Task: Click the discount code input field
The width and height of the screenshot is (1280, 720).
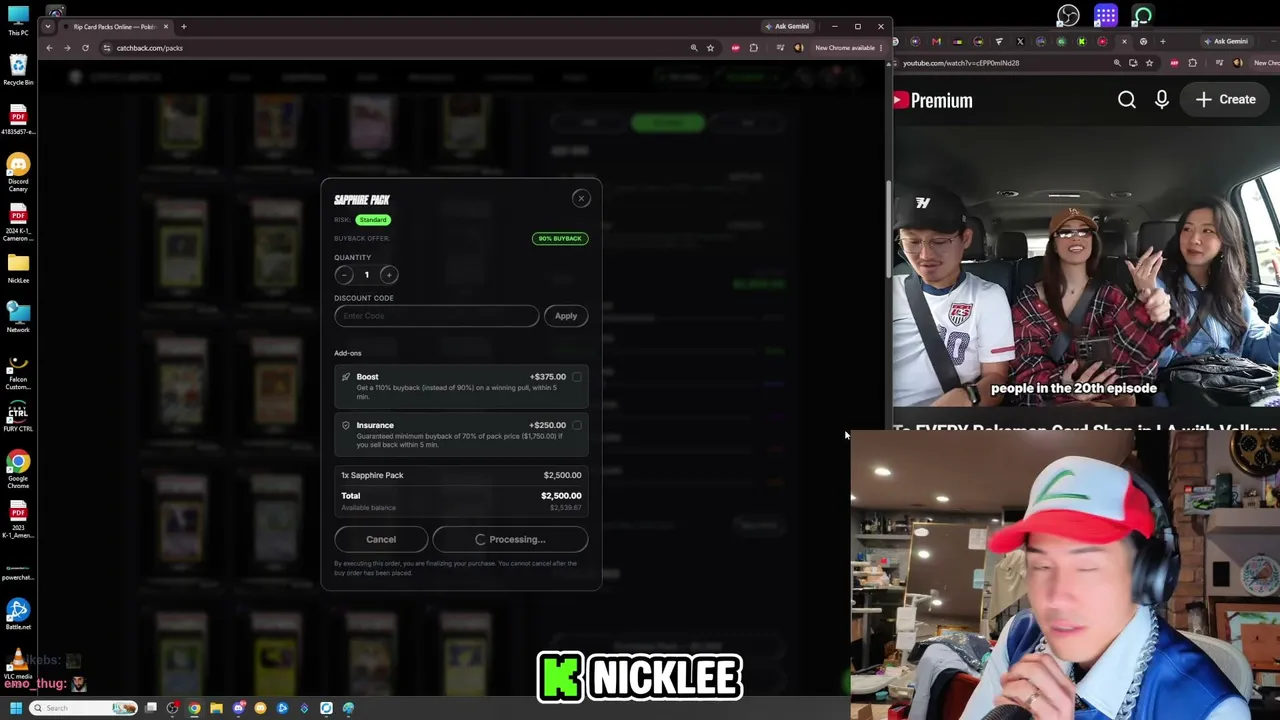Action: tap(436, 316)
